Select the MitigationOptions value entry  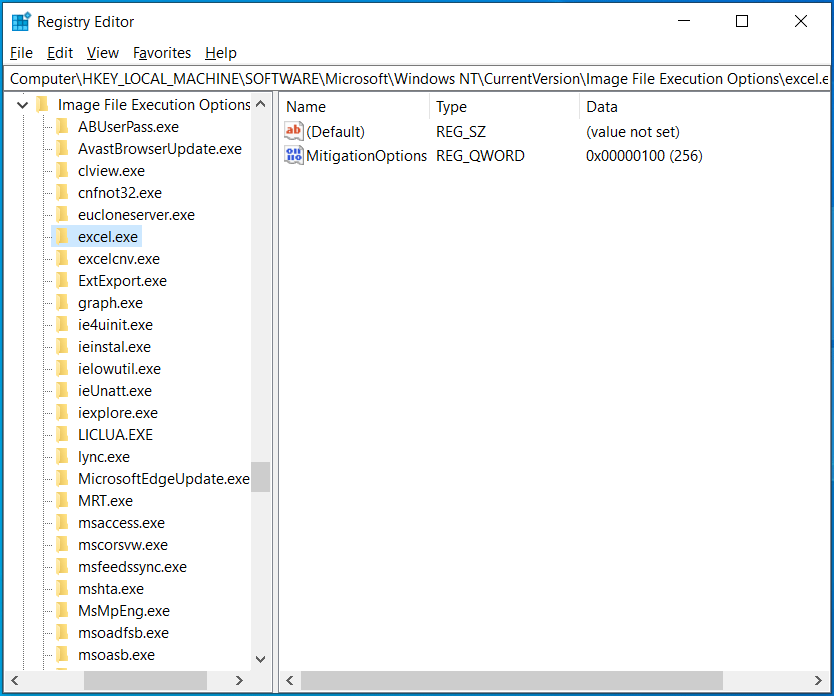366,155
